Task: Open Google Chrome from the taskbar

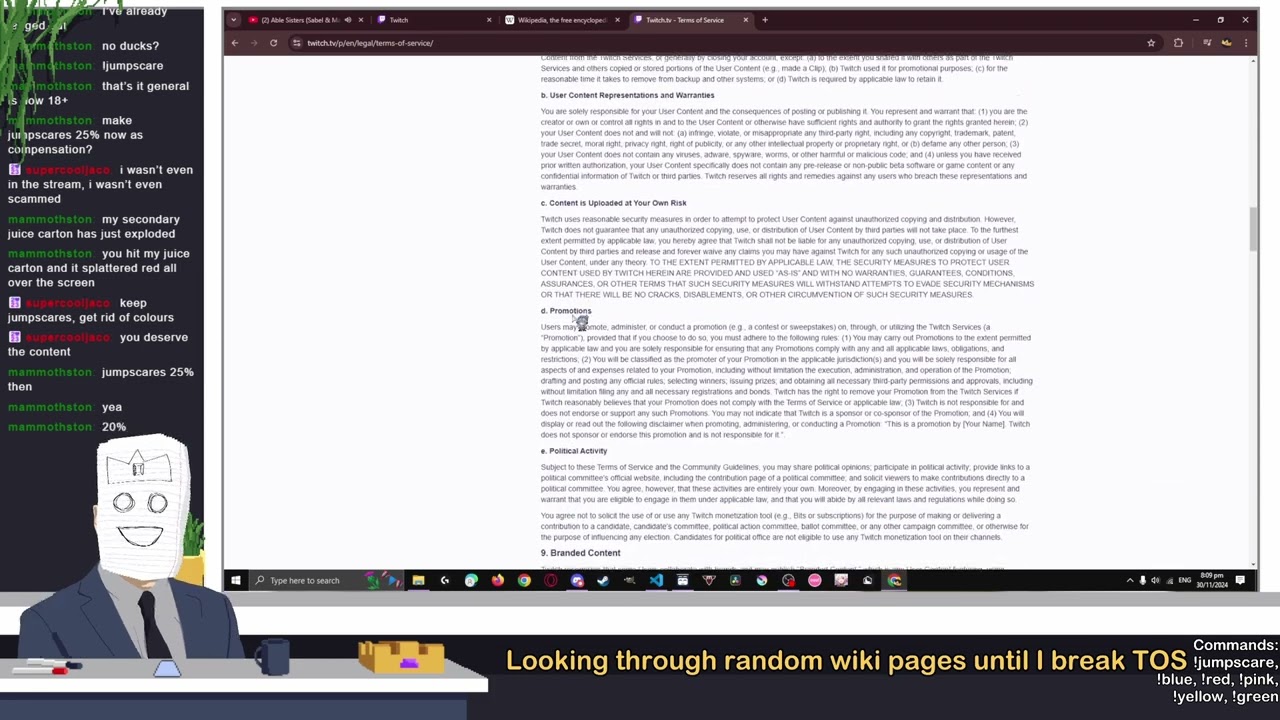Action: 524,580
